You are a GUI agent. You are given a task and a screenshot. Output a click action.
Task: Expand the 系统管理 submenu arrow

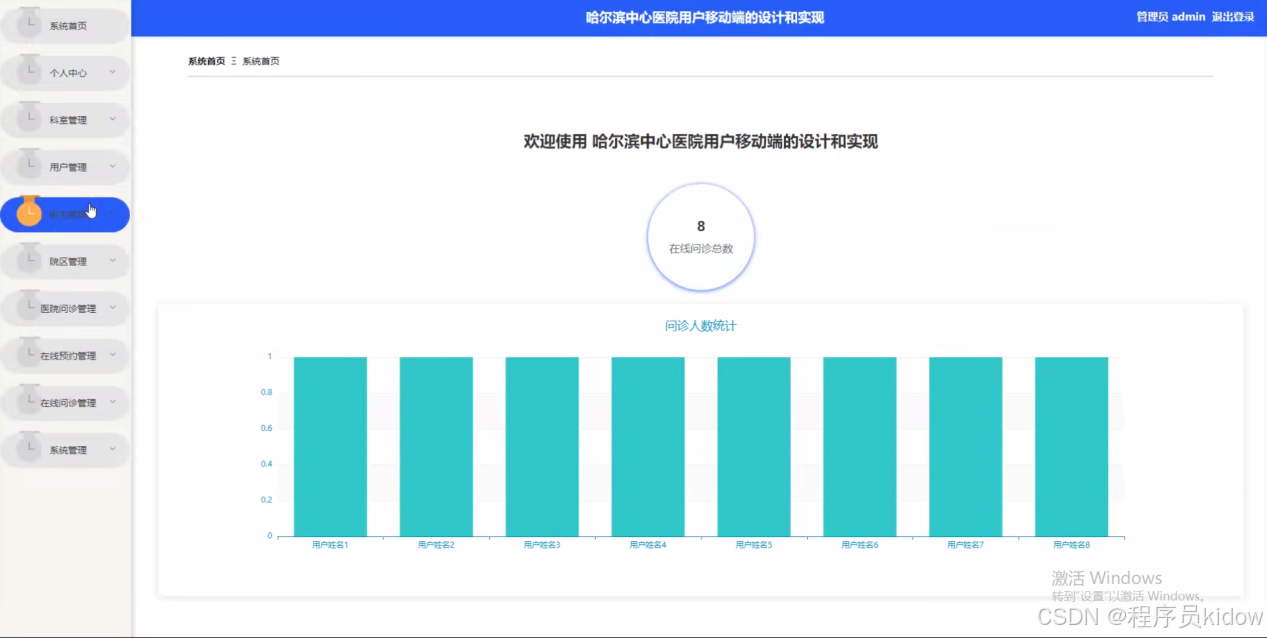point(112,449)
